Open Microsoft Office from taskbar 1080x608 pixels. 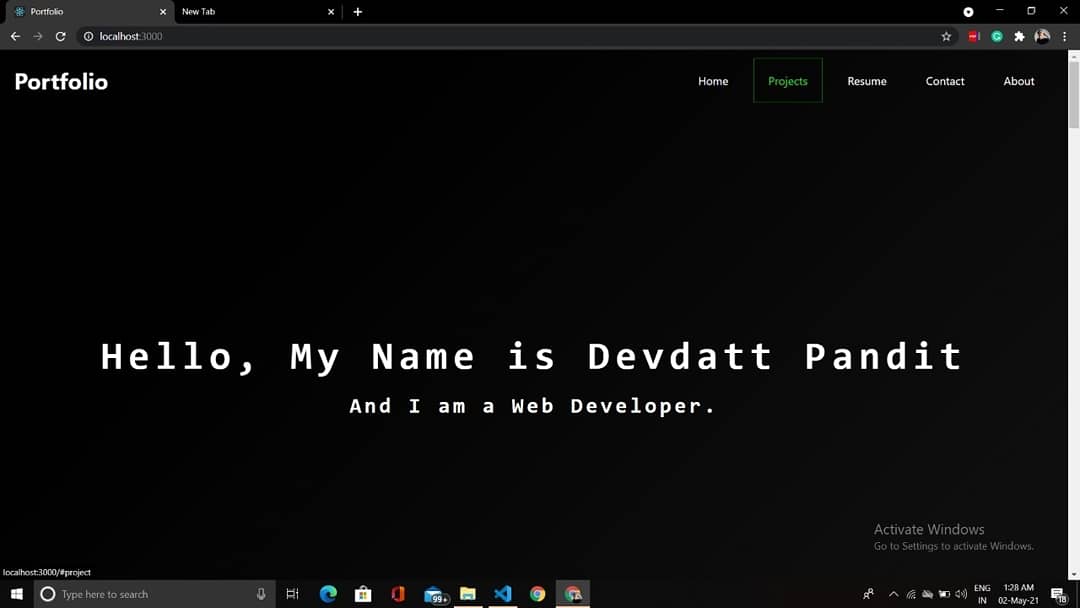[x=397, y=594]
